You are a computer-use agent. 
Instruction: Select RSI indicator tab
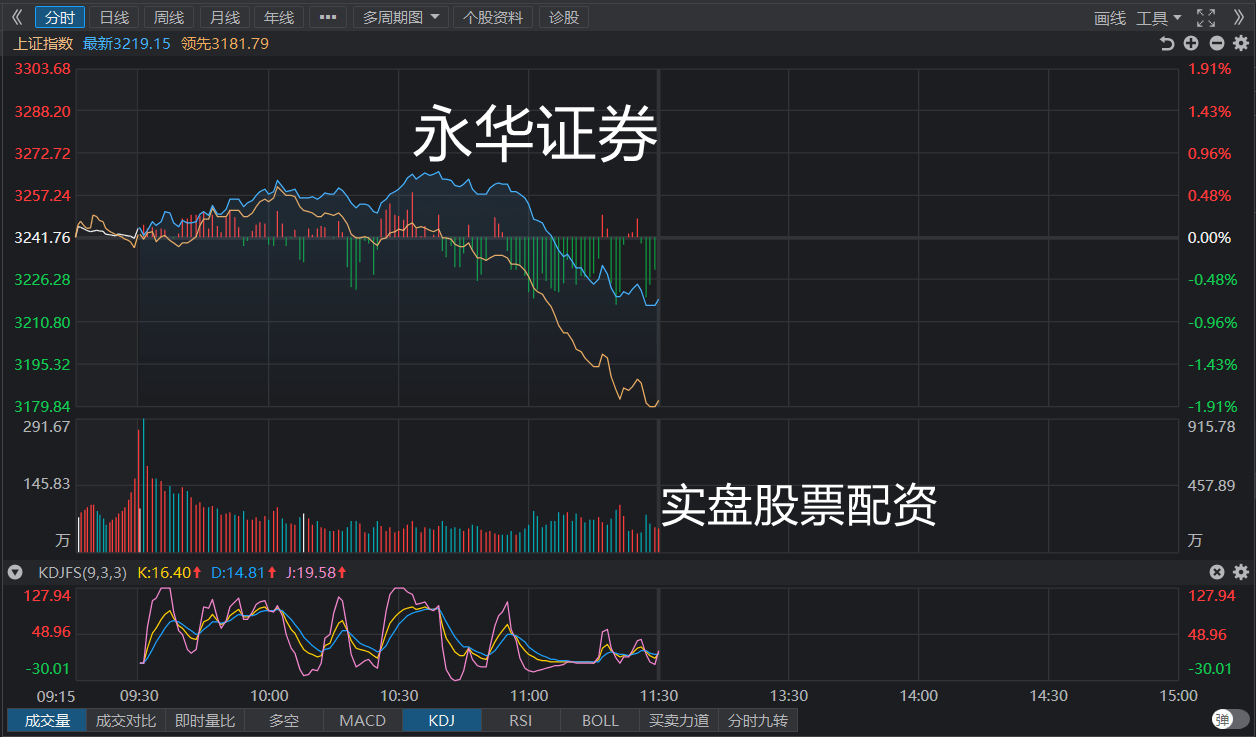tap(521, 720)
